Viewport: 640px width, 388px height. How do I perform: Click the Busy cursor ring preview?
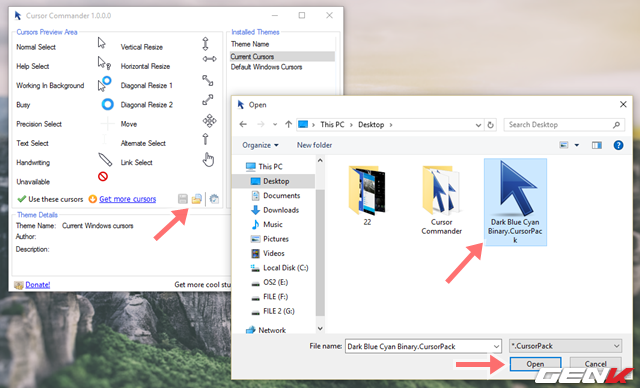point(107,104)
